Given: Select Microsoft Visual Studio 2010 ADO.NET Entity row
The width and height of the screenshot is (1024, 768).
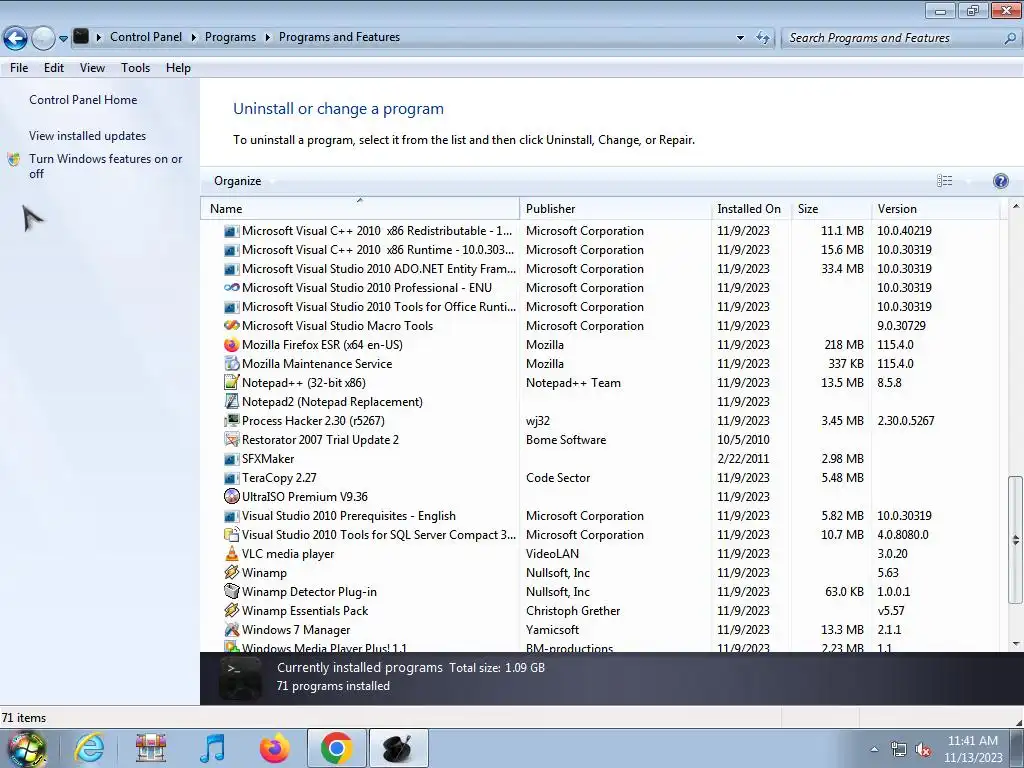Looking at the screenshot, I should tap(600, 268).
